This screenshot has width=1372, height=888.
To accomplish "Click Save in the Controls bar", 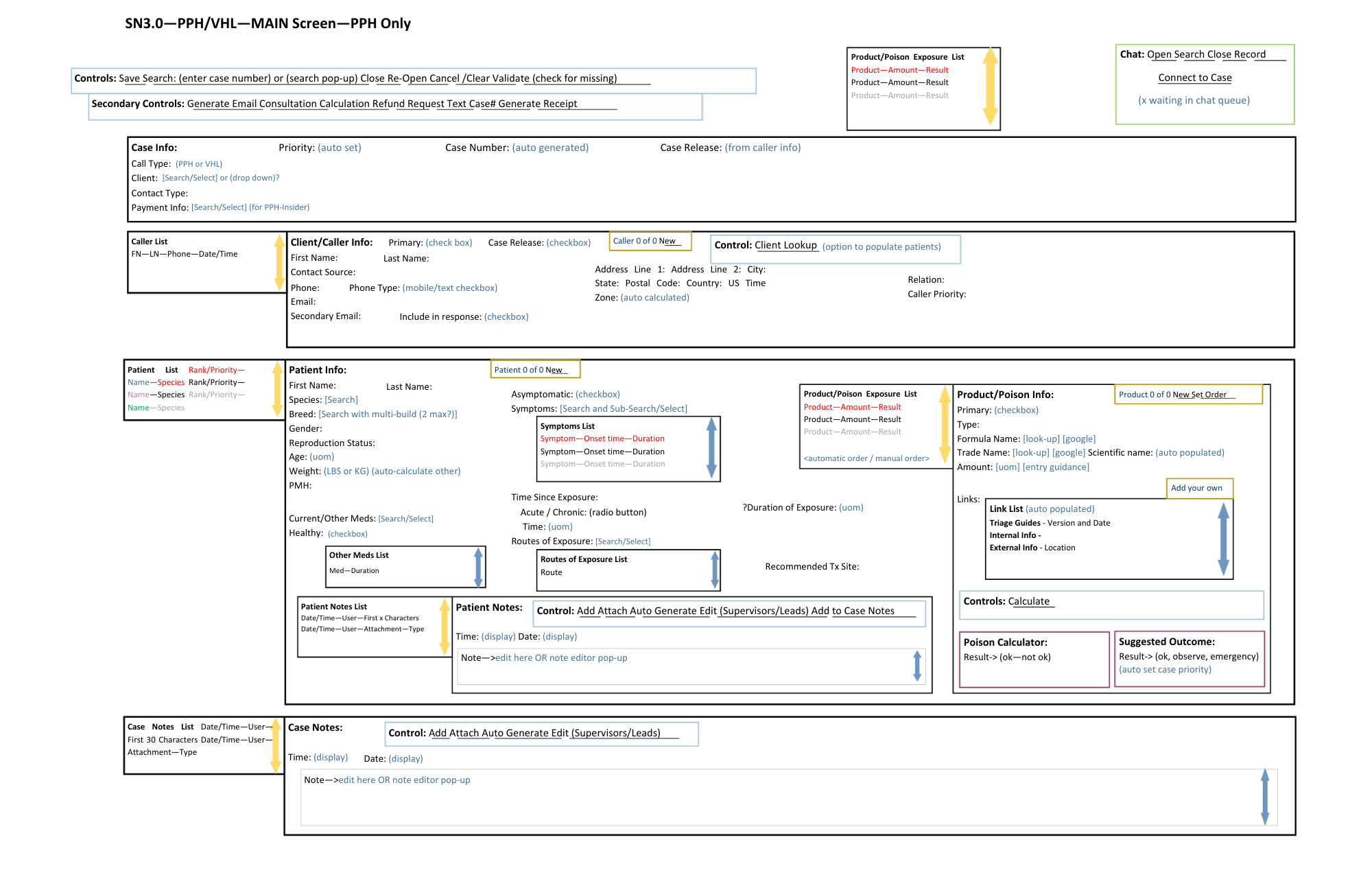I will pos(129,78).
